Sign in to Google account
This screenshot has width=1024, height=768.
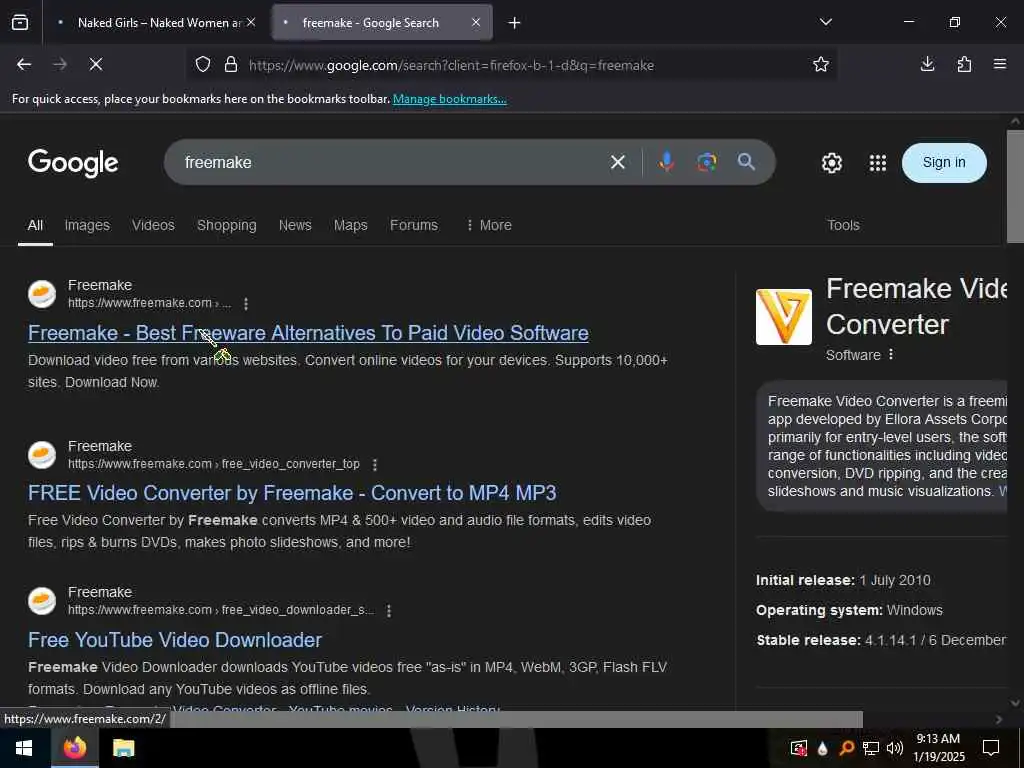(x=944, y=163)
